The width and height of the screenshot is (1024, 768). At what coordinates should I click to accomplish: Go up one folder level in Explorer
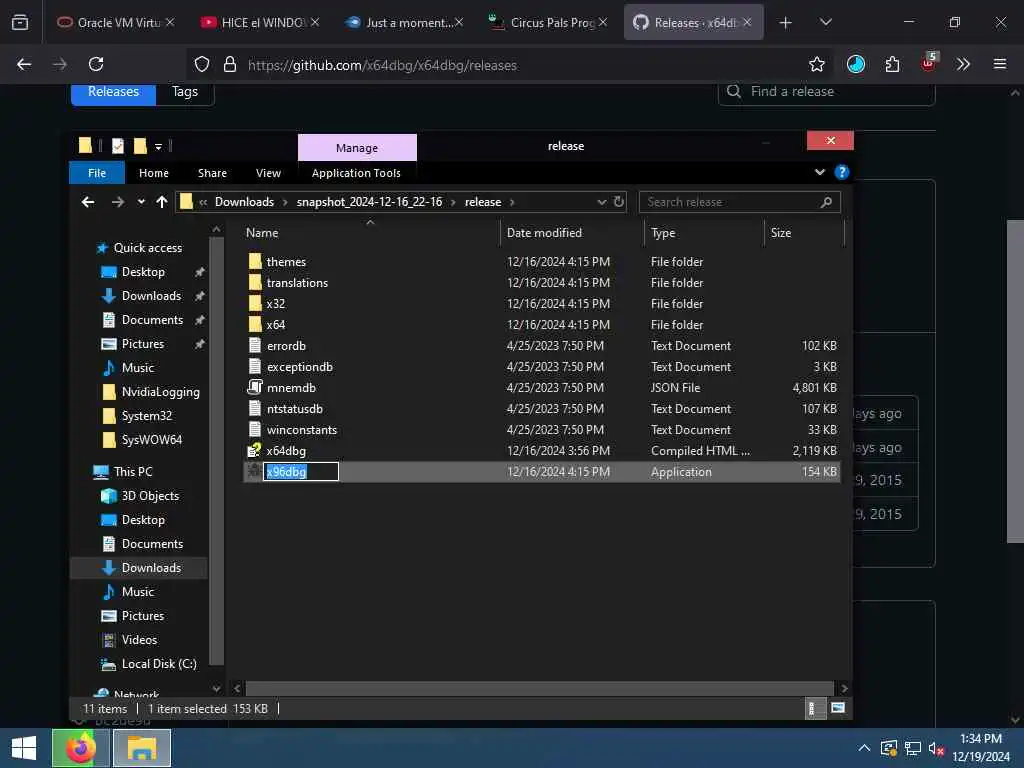point(162,202)
